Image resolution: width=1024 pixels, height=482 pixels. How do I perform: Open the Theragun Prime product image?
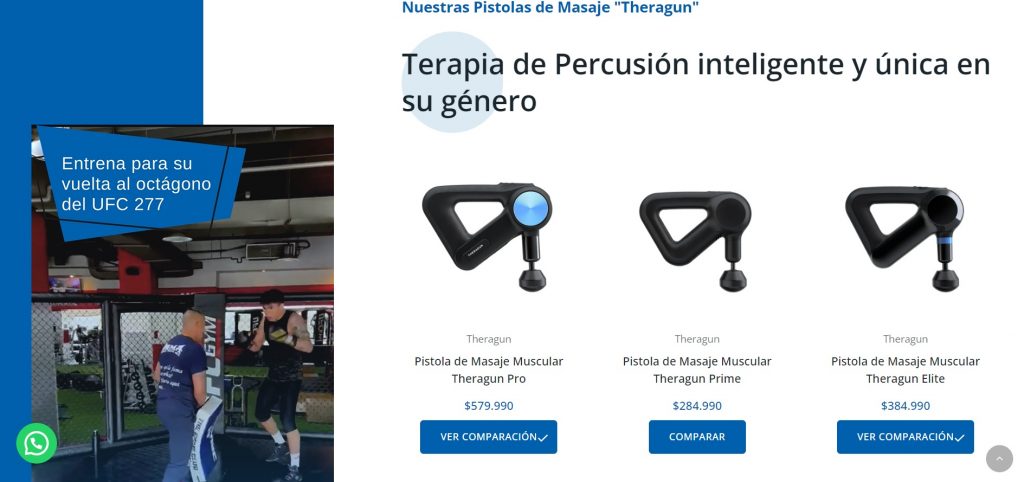pos(696,240)
